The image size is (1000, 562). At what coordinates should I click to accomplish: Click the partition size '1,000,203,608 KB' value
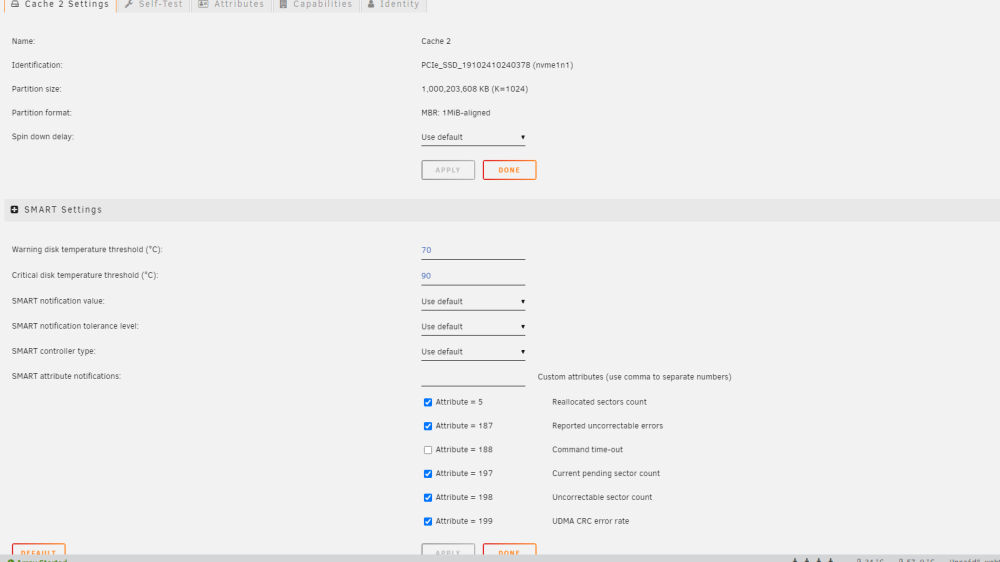[x=474, y=89]
